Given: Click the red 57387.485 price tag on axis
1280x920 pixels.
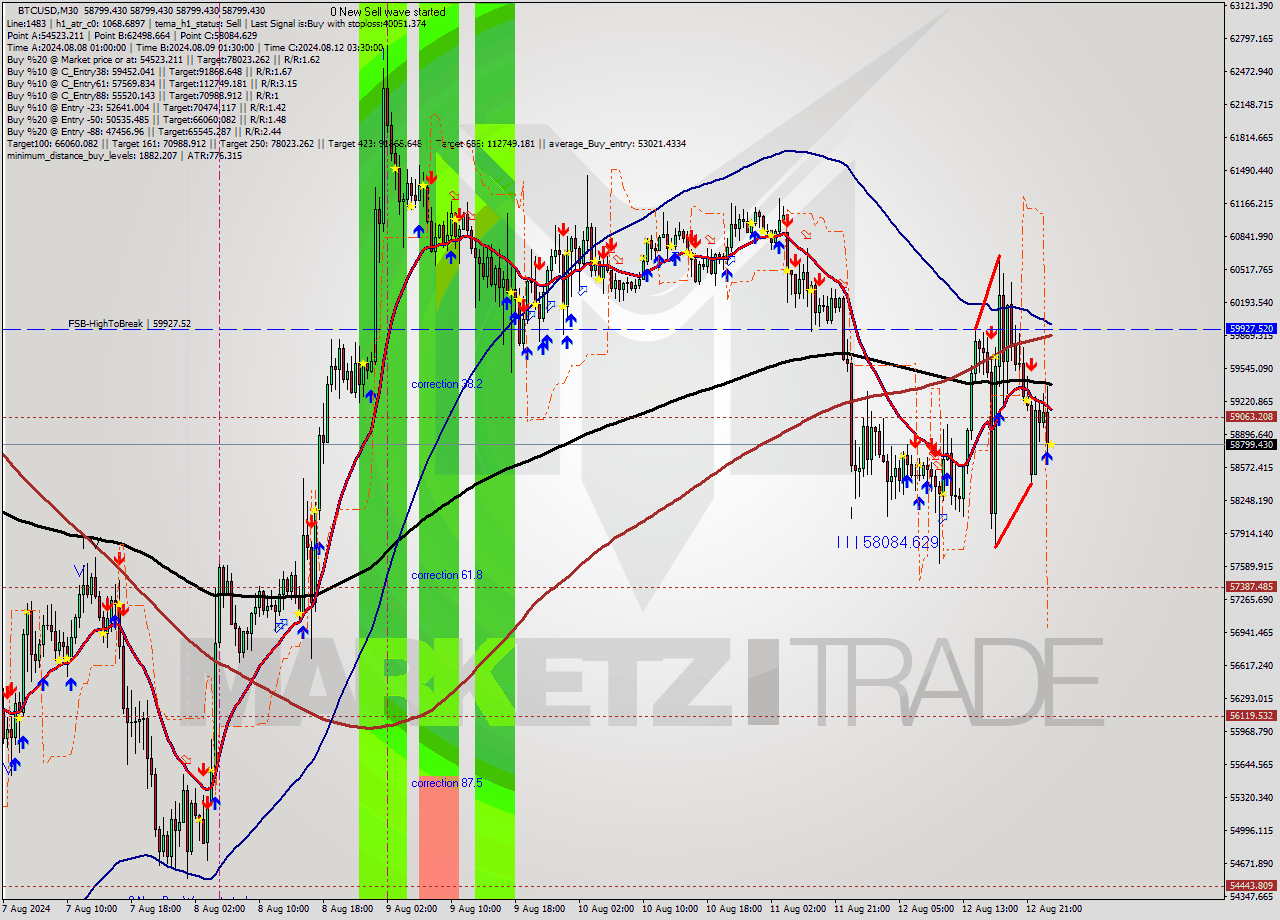Looking at the screenshot, I should pos(1251,587).
